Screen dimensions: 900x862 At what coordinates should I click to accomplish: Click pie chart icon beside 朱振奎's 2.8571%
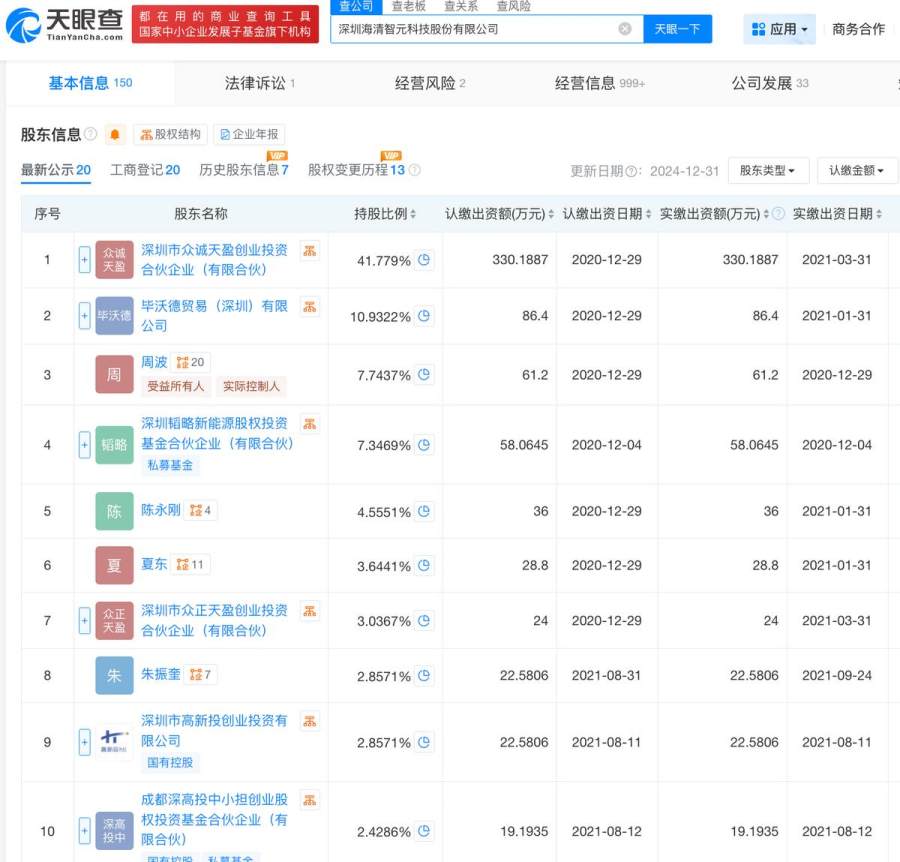tap(424, 675)
